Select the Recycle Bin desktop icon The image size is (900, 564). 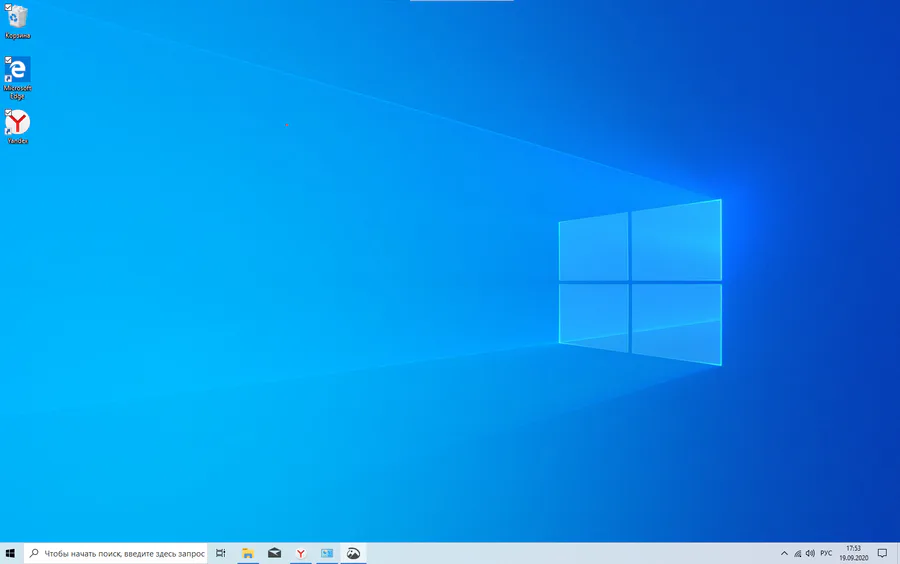pyautogui.click(x=17, y=22)
